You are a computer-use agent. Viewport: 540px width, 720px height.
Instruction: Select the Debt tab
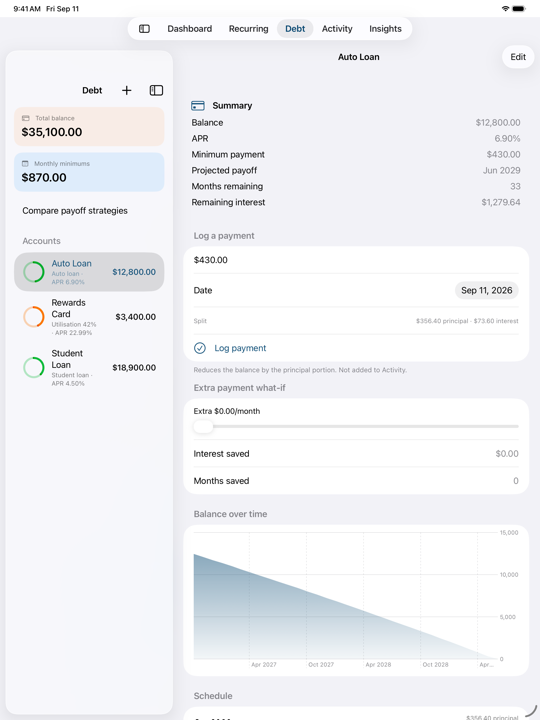click(x=295, y=28)
